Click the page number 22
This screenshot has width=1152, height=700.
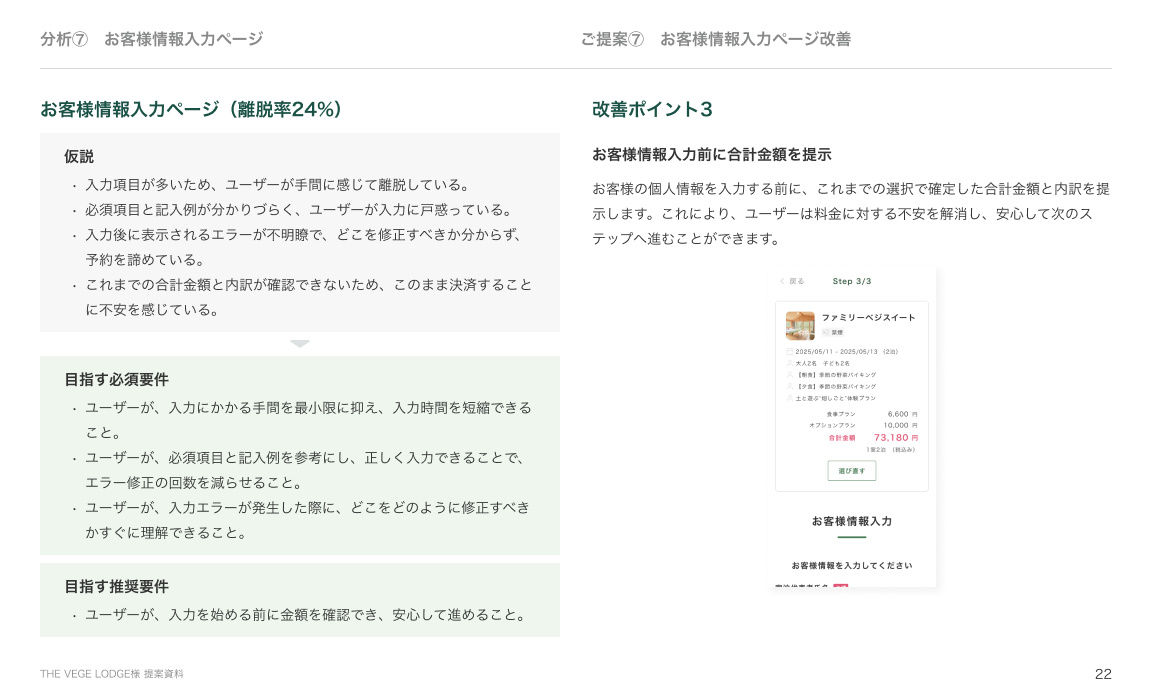tap(1103, 674)
